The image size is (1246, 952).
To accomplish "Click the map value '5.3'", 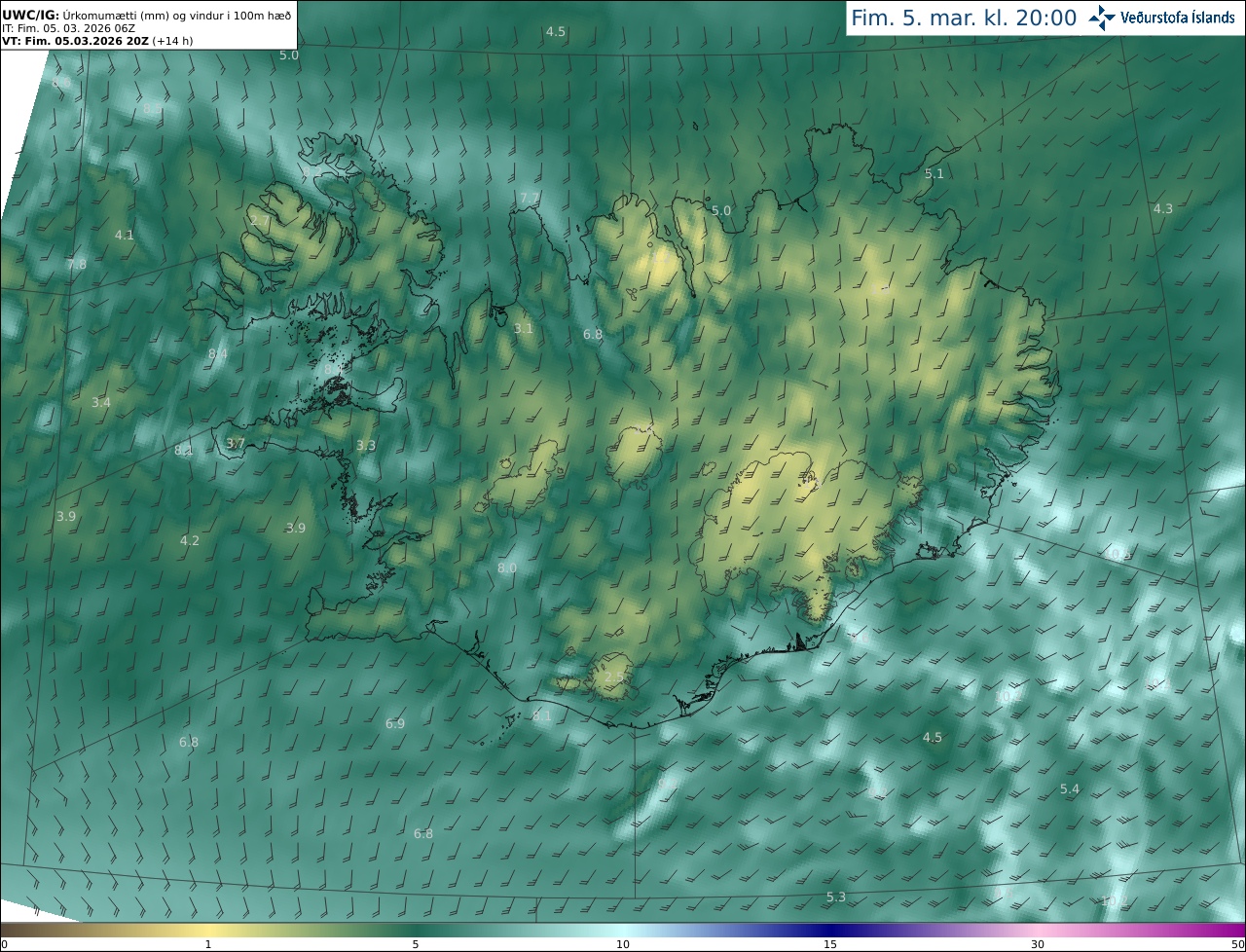I will click(836, 897).
